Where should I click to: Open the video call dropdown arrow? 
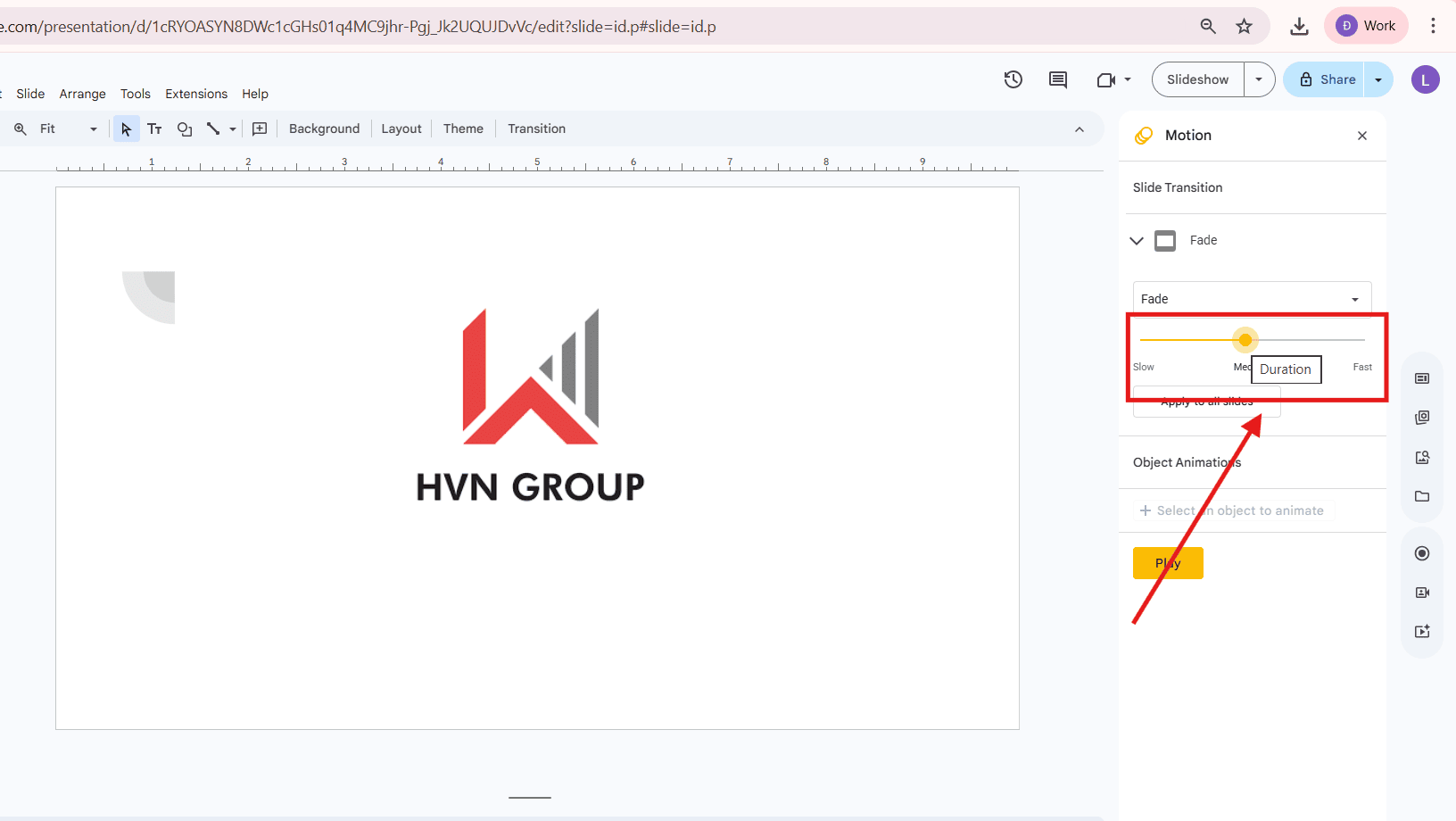(x=1128, y=79)
